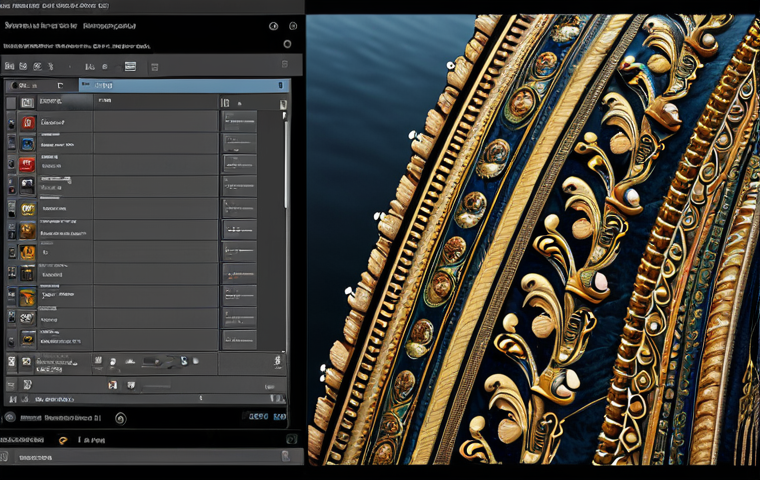Click the orange curved icon in the lower status row

[63, 440]
